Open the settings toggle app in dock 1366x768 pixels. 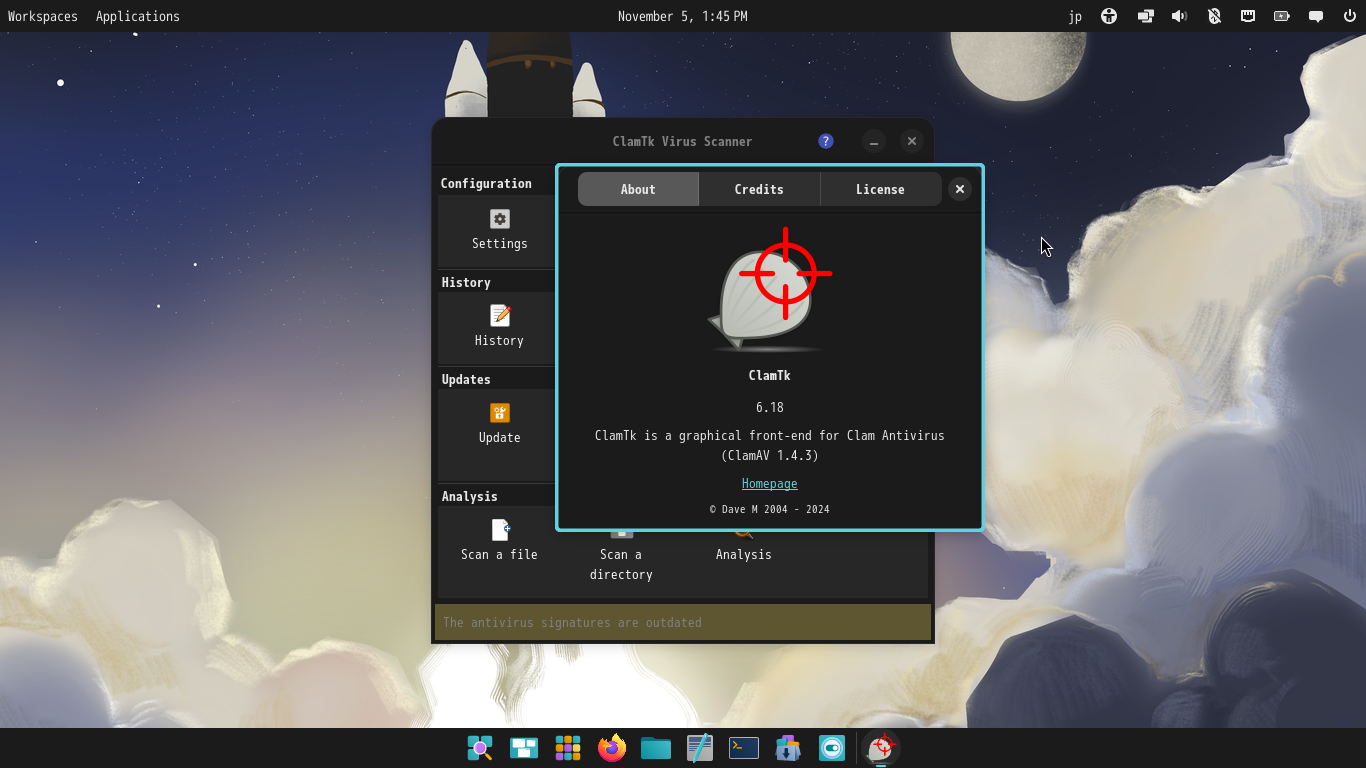[x=832, y=748]
